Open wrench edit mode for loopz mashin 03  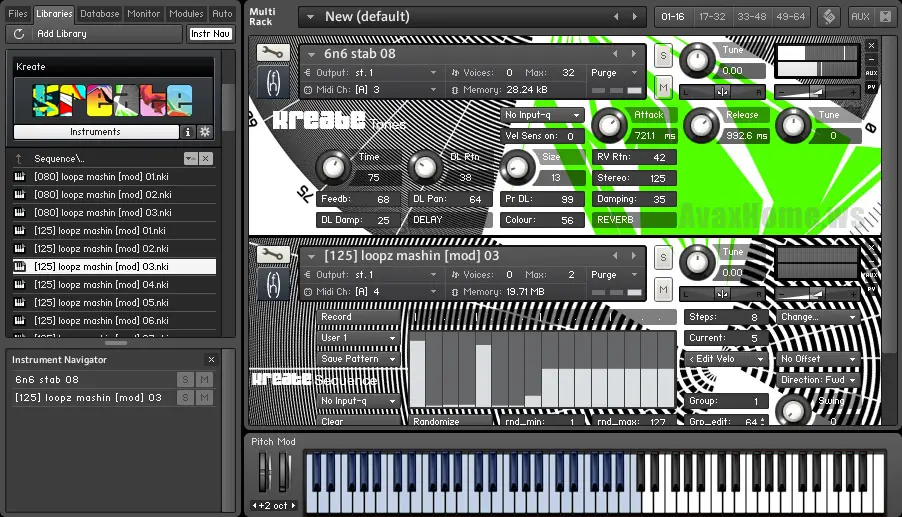[273, 254]
